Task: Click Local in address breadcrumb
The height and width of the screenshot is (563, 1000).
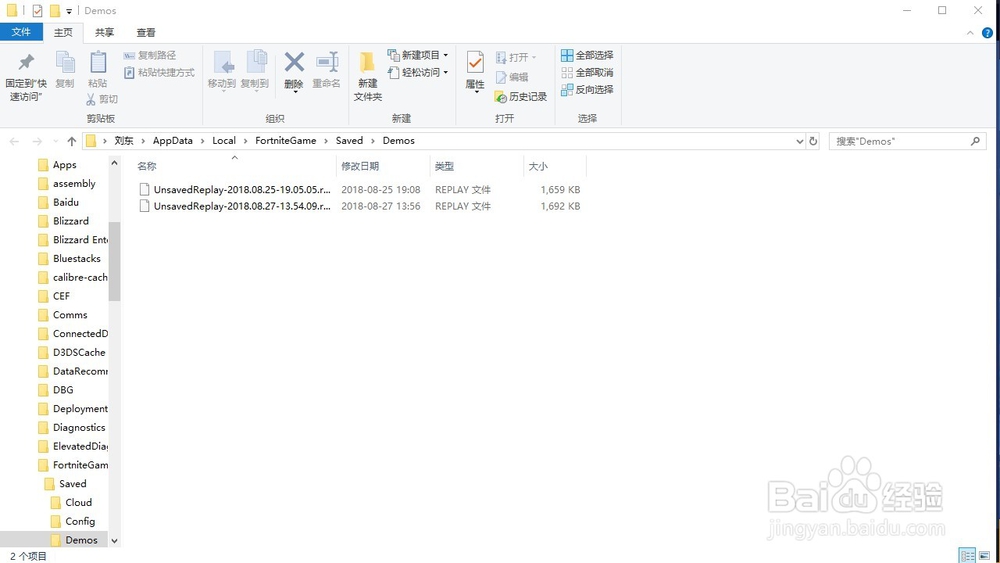Action: (x=224, y=141)
